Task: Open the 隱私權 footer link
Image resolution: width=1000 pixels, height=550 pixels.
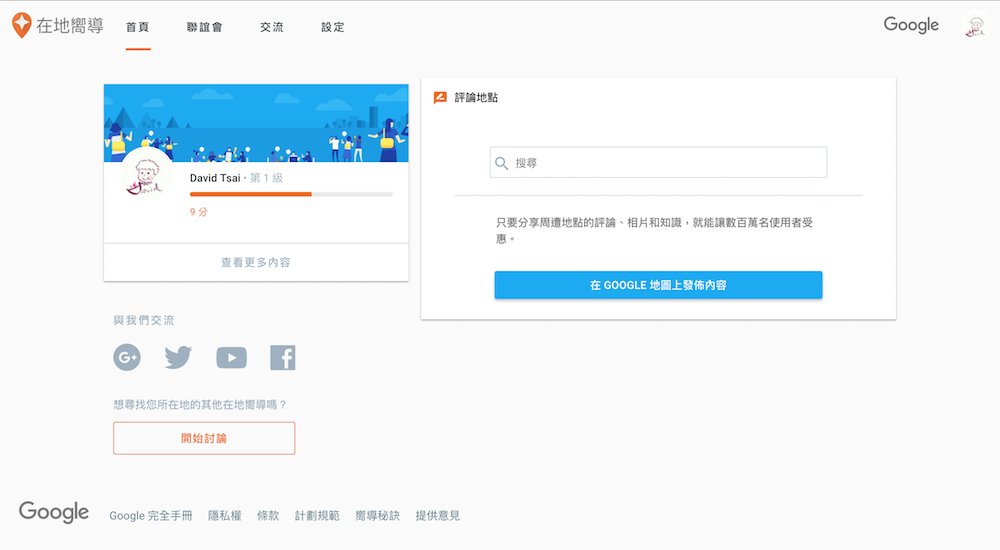Action: (224, 515)
